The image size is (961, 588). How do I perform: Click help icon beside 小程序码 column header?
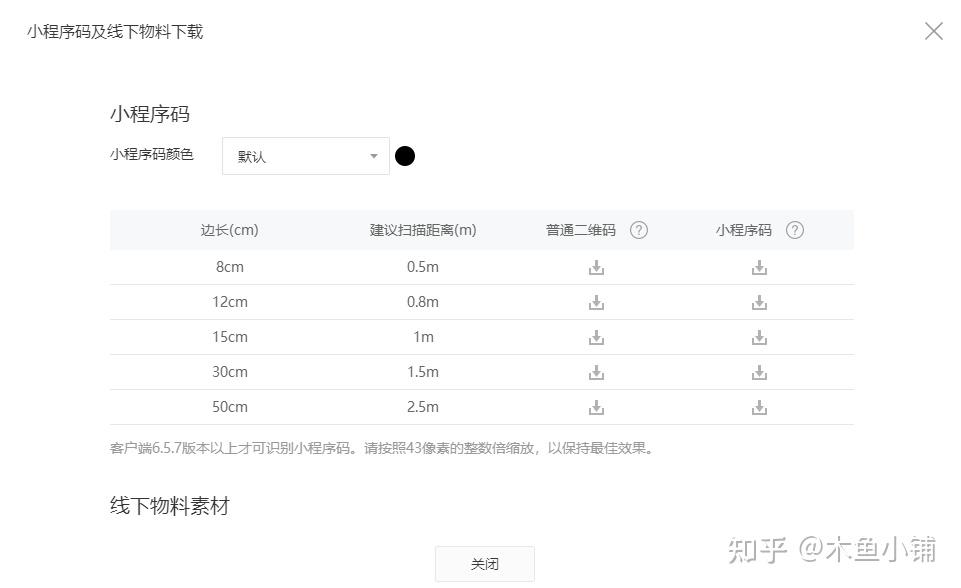pyautogui.click(x=795, y=230)
